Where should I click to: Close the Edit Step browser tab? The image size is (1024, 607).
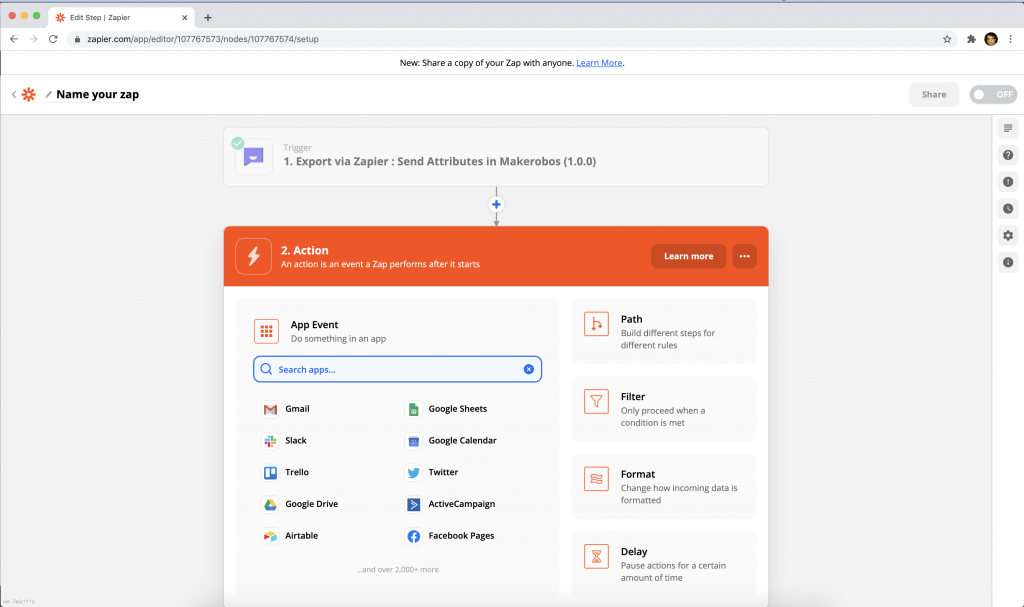[x=184, y=18]
